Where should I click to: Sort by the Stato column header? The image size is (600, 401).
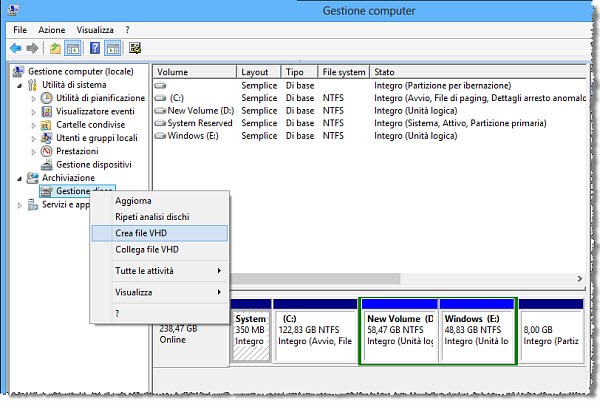pyautogui.click(x=478, y=72)
